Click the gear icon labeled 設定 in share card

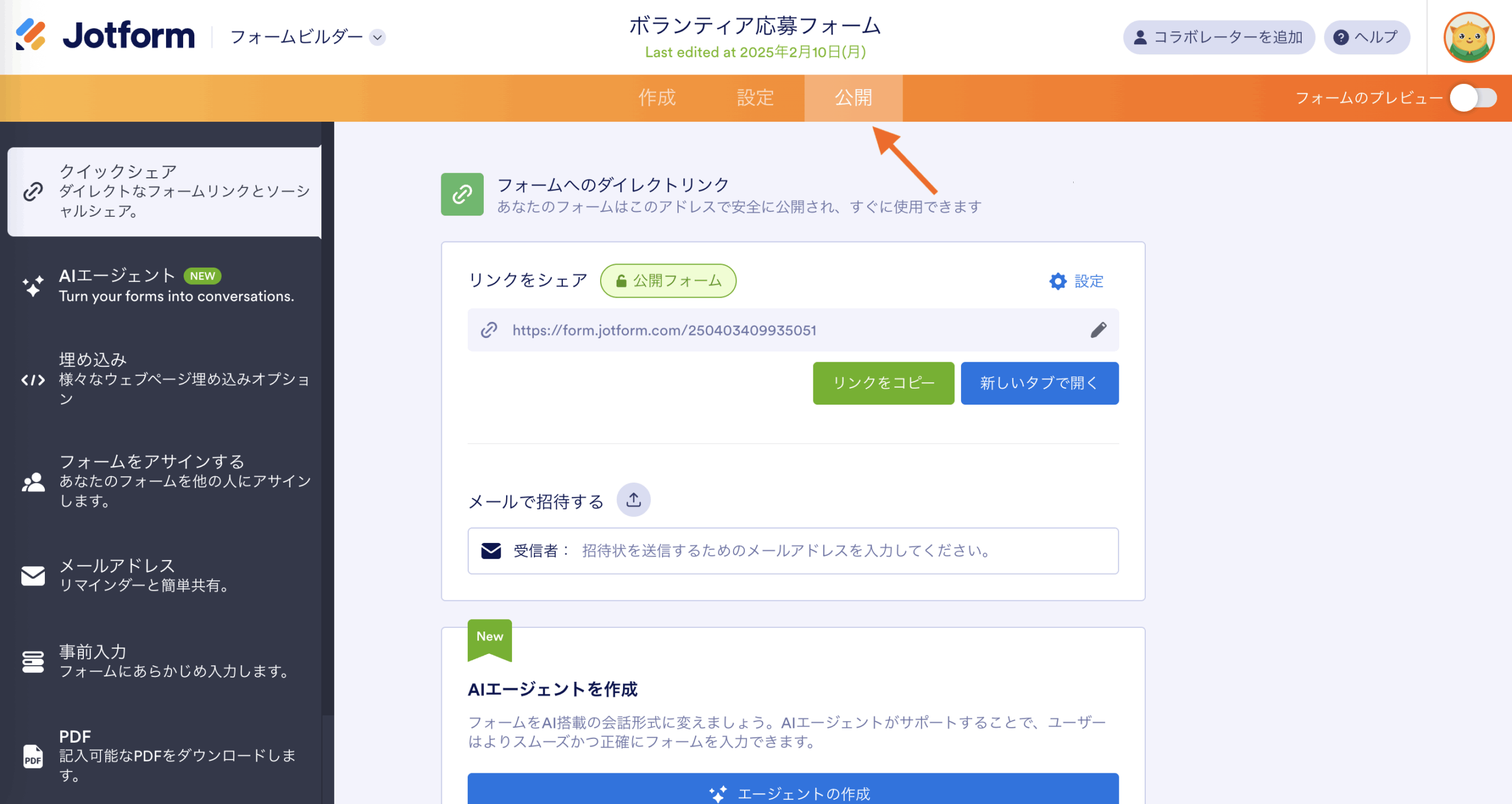click(1058, 281)
